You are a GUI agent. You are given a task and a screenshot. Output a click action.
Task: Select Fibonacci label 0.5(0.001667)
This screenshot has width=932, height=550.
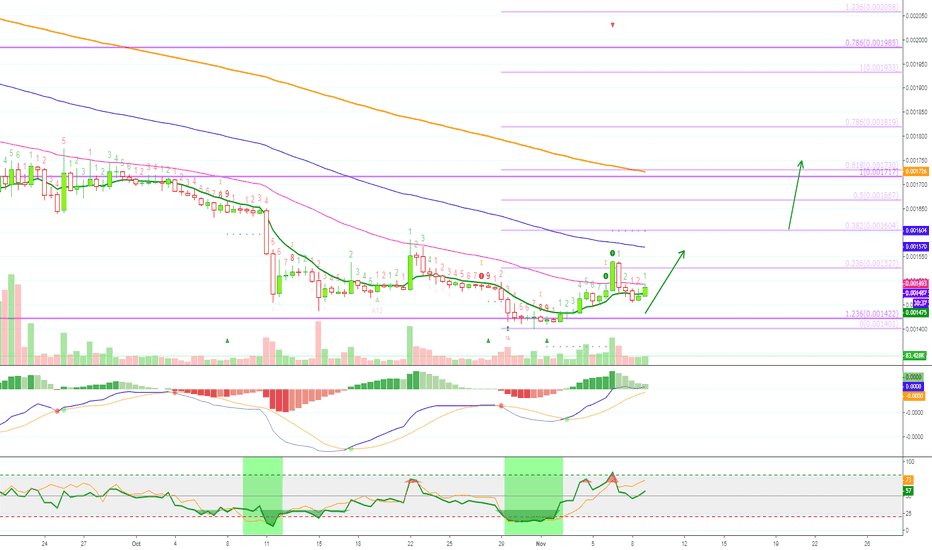pos(876,196)
